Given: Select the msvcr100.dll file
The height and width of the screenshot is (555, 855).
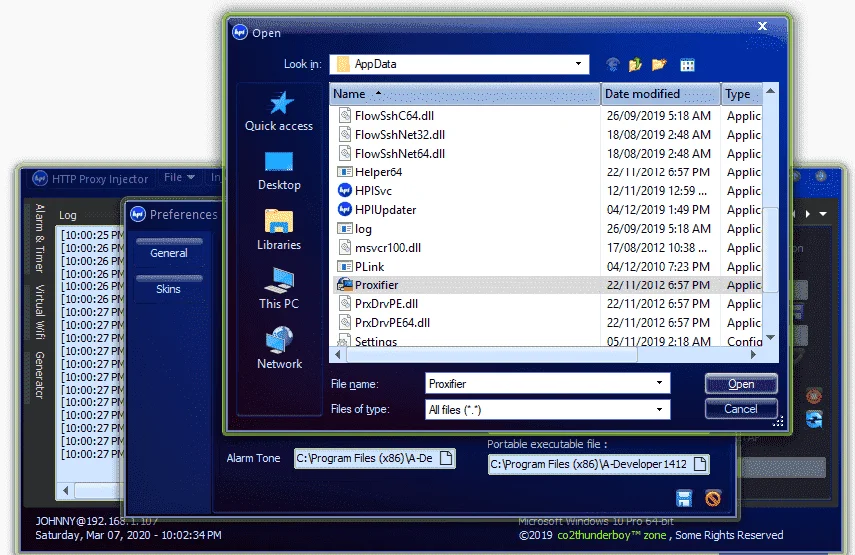Looking at the screenshot, I should [388, 248].
